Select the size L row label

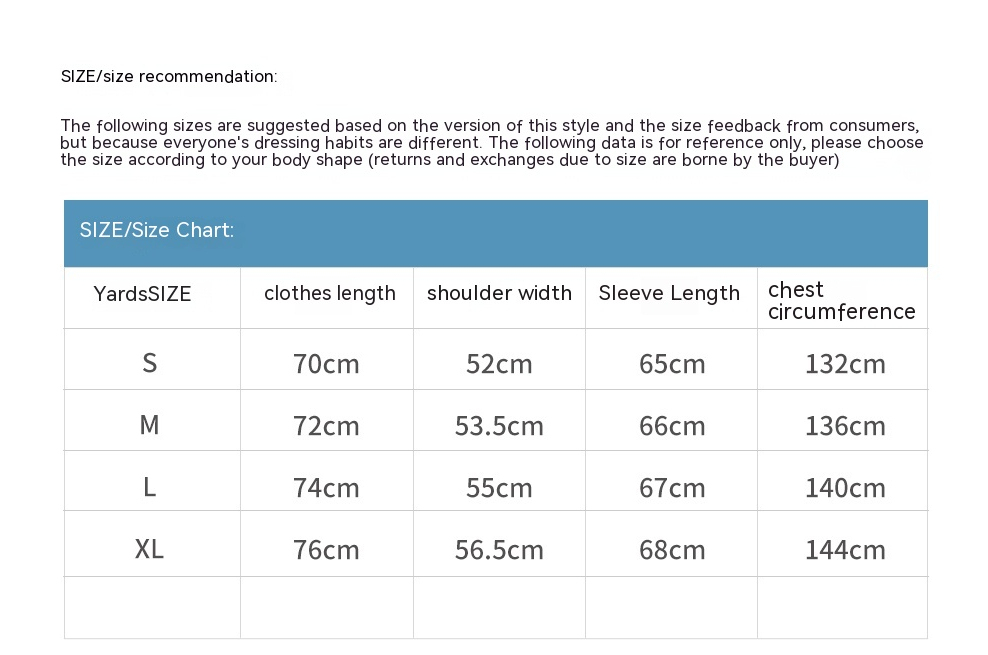point(150,487)
